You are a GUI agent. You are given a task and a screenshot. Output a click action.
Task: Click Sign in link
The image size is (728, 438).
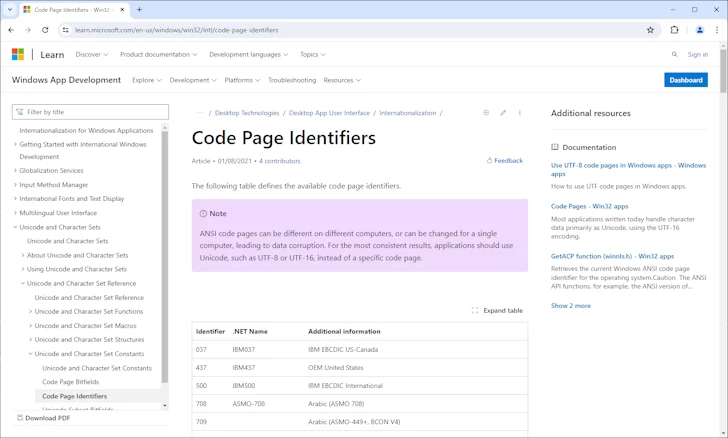click(697, 54)
